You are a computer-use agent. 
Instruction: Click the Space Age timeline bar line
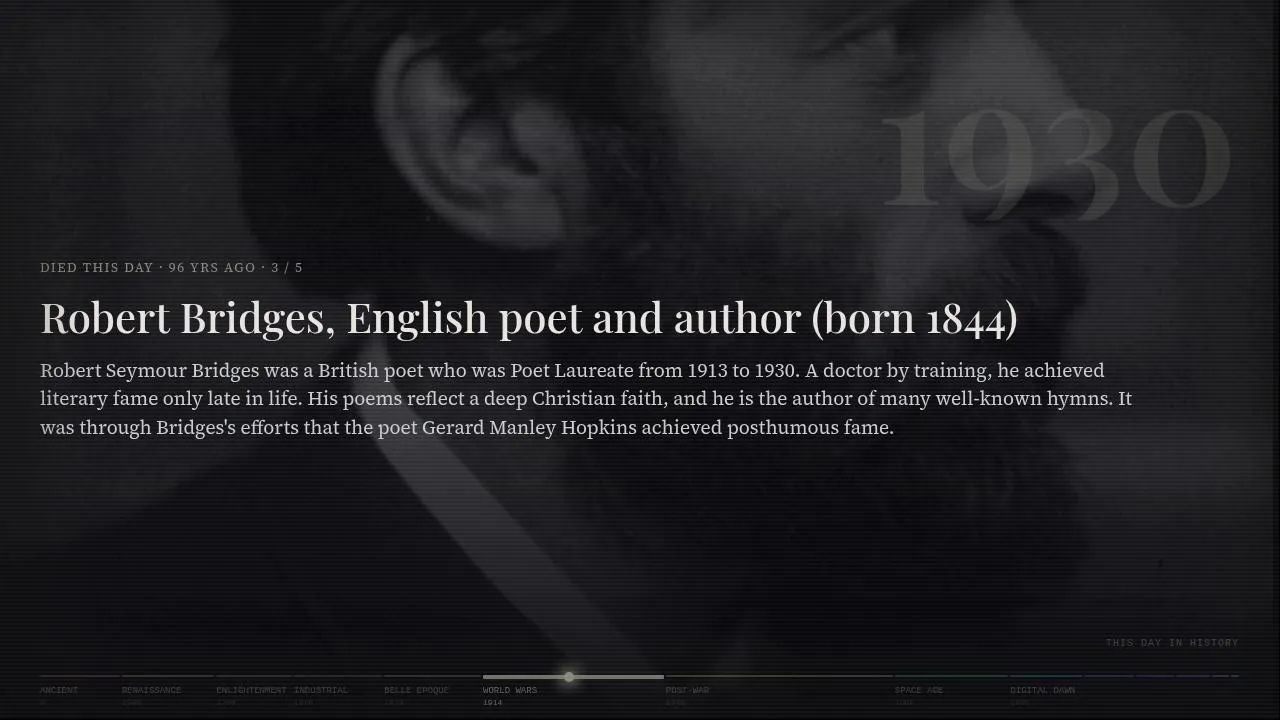tap(951, 677)
